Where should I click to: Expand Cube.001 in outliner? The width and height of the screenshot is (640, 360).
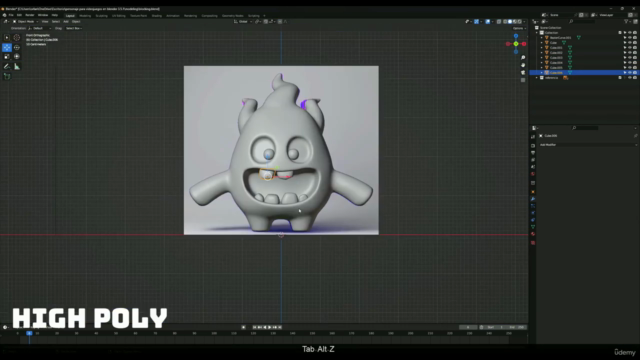tap(542, 48)
